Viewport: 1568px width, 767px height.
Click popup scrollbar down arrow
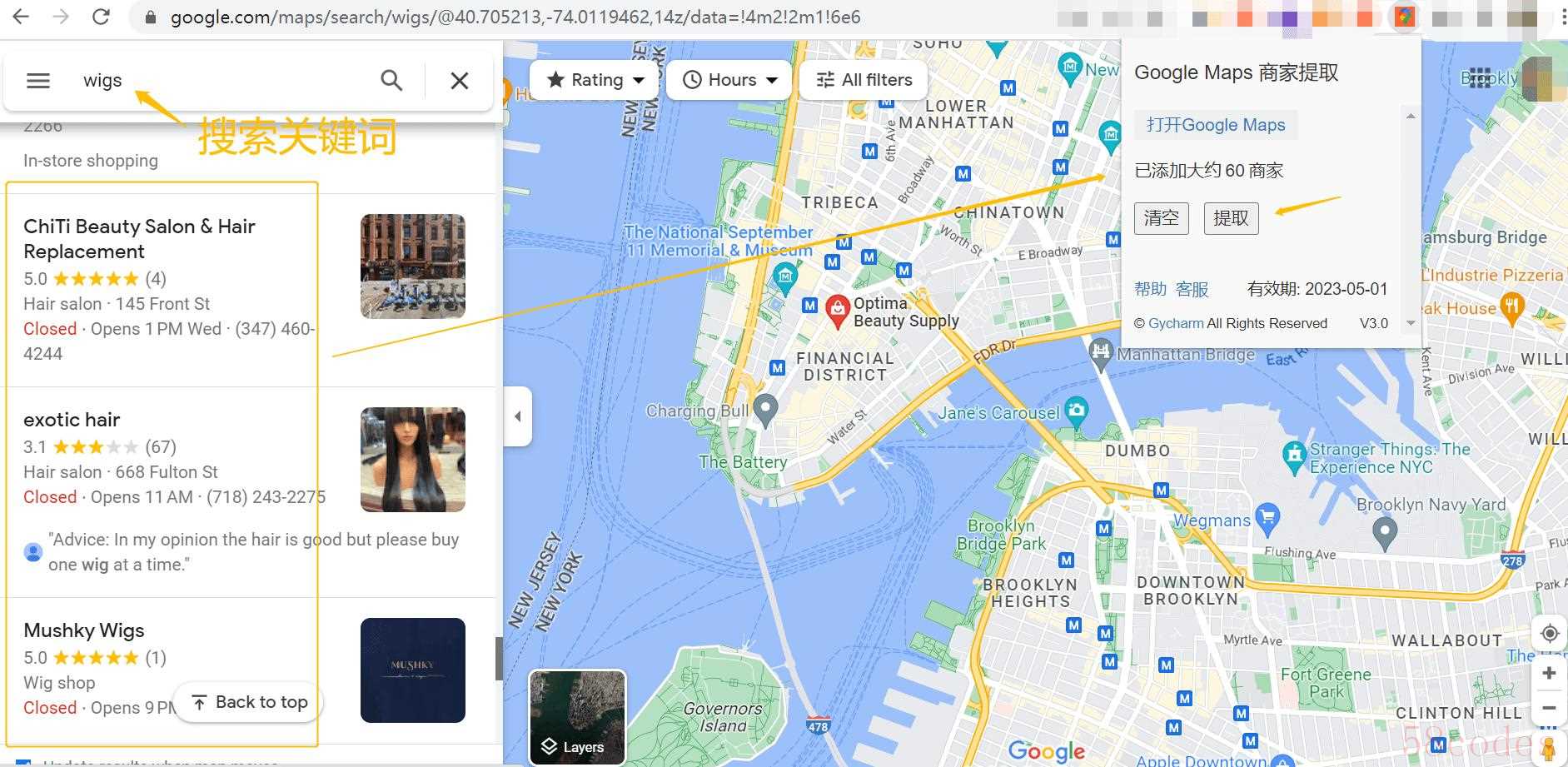(1411, 323)
